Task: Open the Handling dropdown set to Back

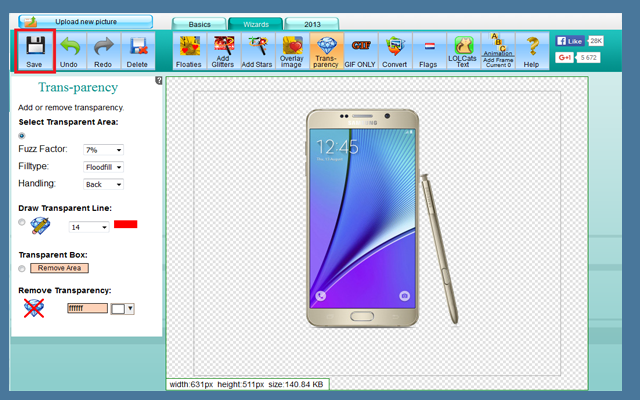Action: tap(103, 184)
